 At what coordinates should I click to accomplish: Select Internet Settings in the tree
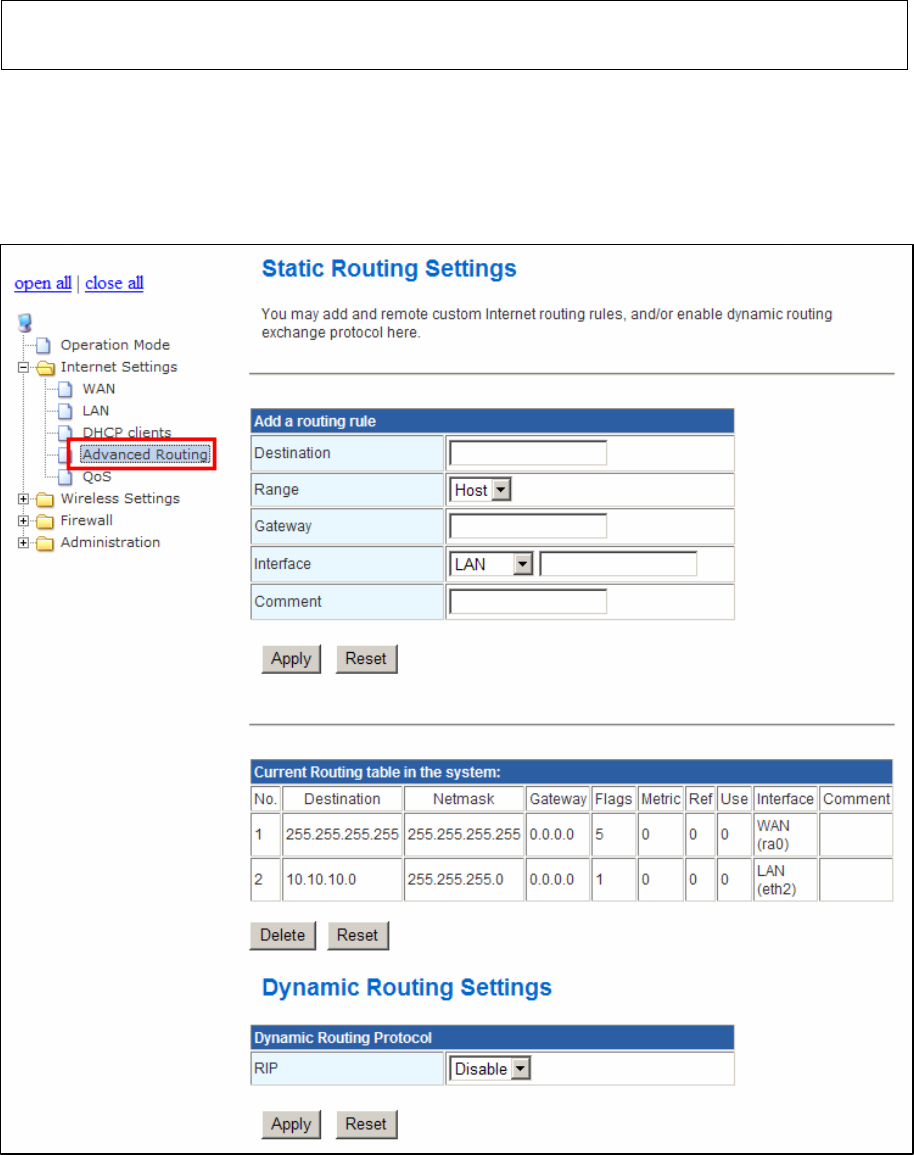point(119,367)
